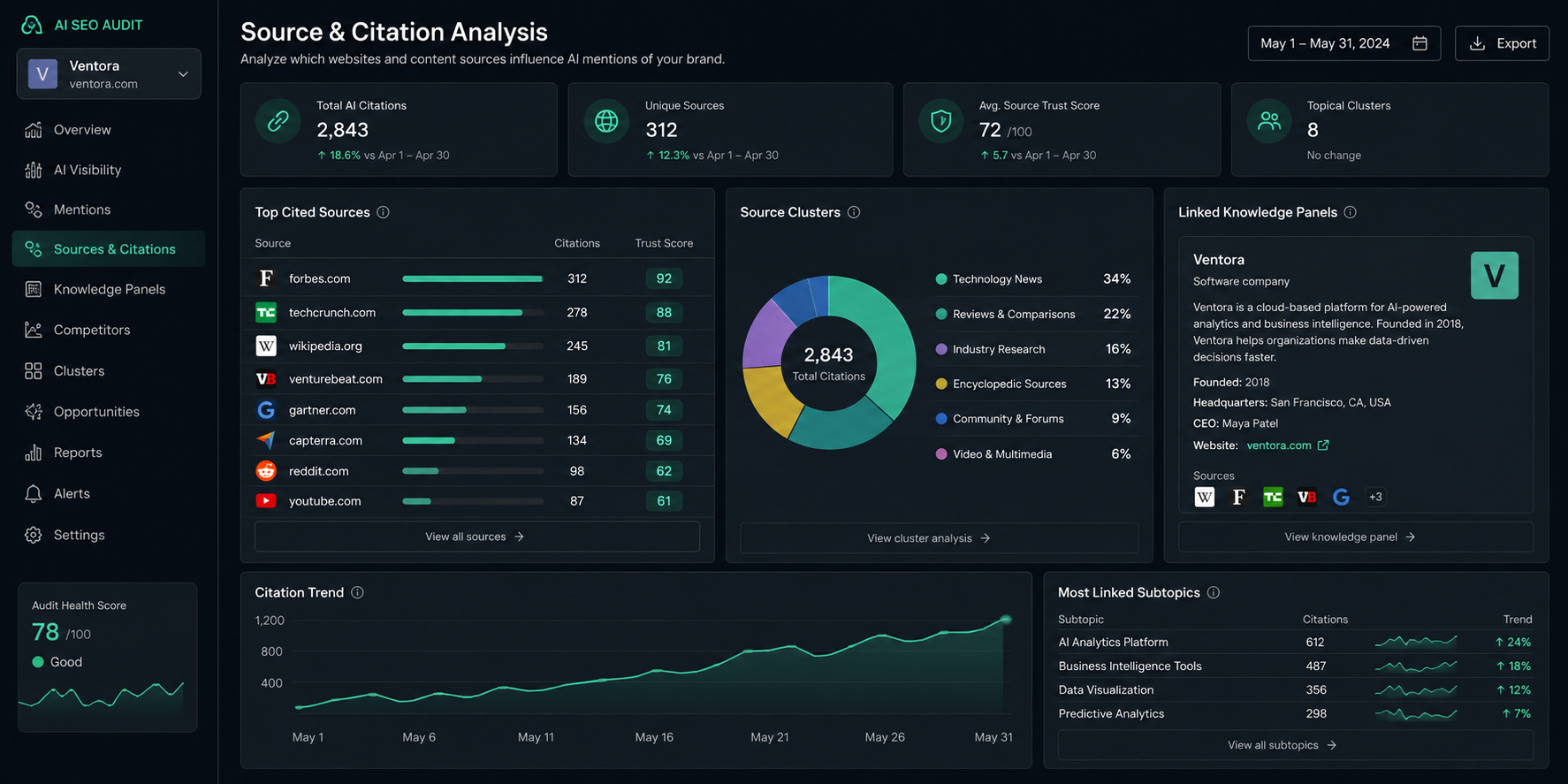Open the Ventora workspace dropdown chevron
The image size is (1568, 784).
click(183, 74)
